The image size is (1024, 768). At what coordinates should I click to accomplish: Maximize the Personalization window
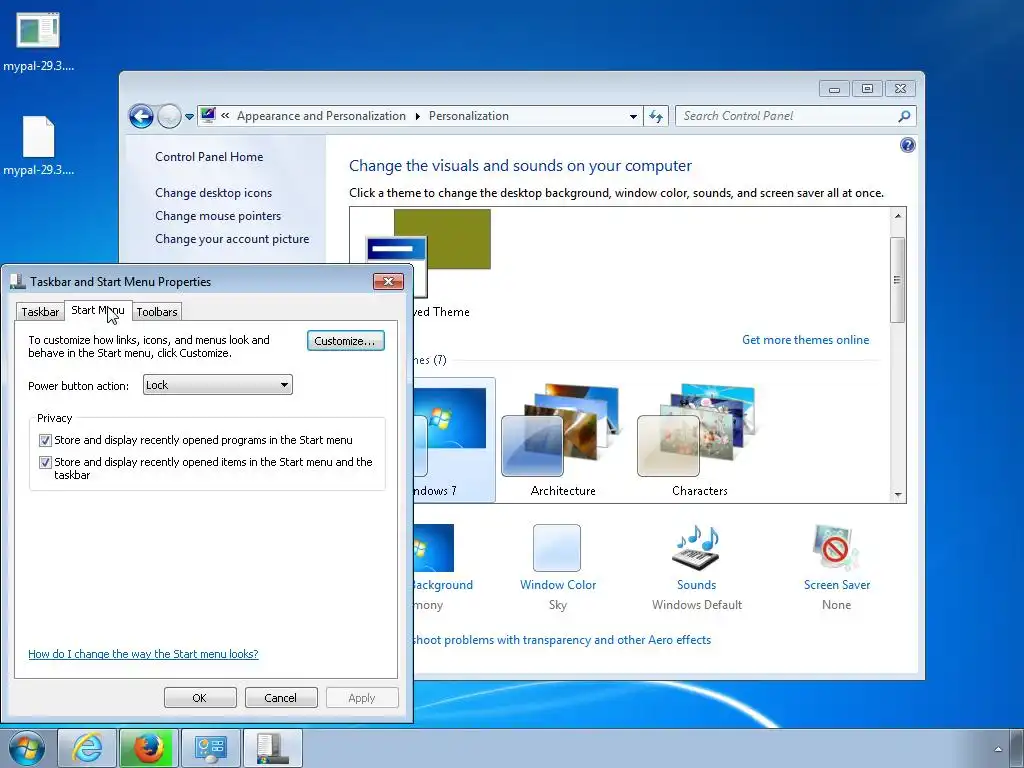[x=867, y=89]
